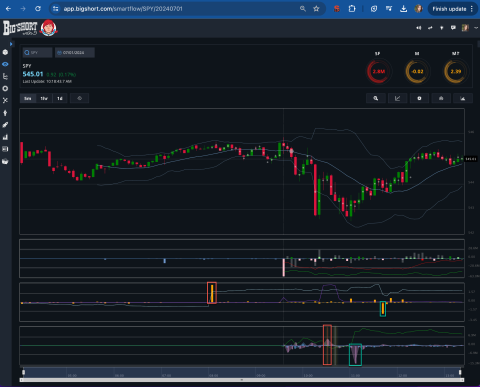The height and width of the screenshot is (387, 480).
Task: Expand the user menu dropdown caret
Action: click(x=476, y=28)
